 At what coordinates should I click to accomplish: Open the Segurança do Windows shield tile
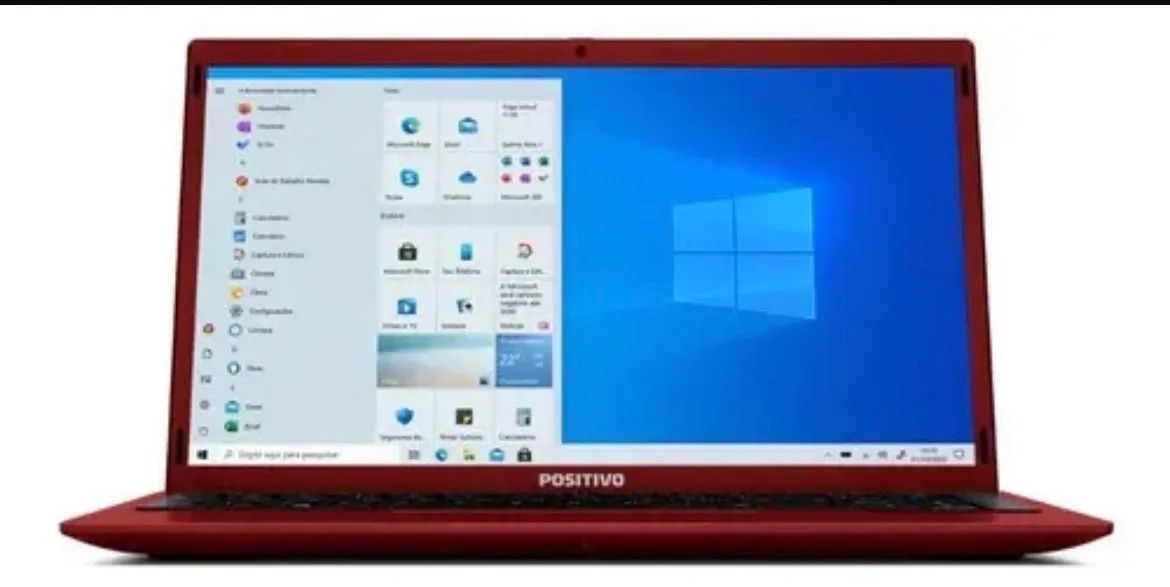click(404, 418)
